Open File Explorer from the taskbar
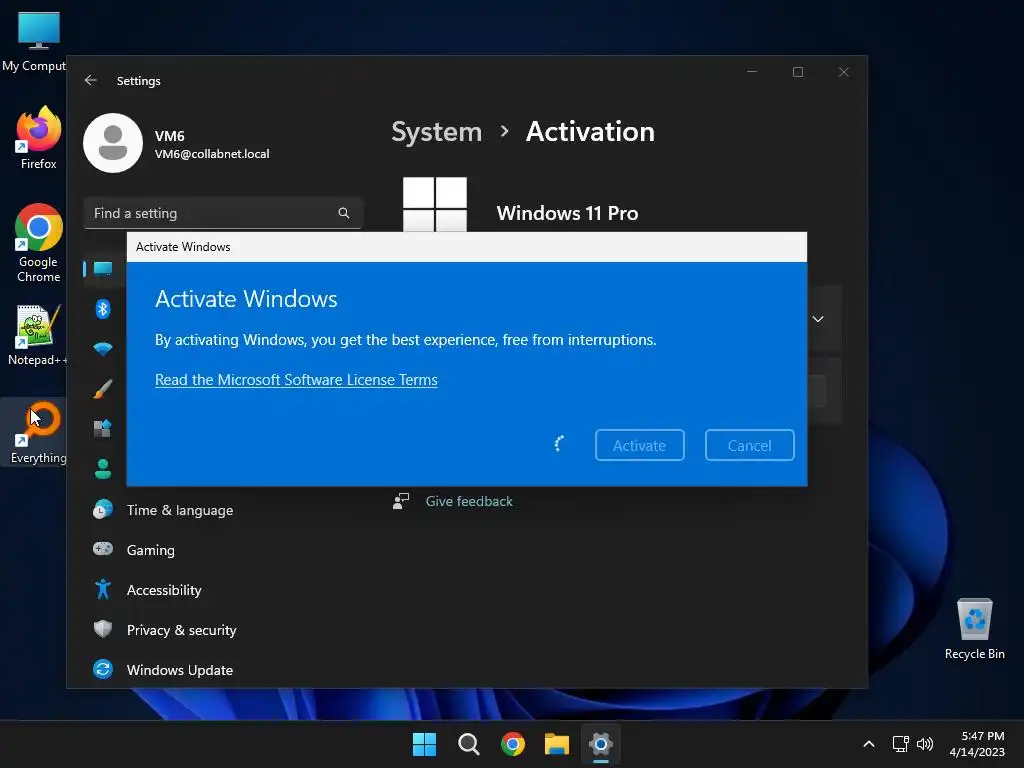1024x768 pixels. point(557,744)
